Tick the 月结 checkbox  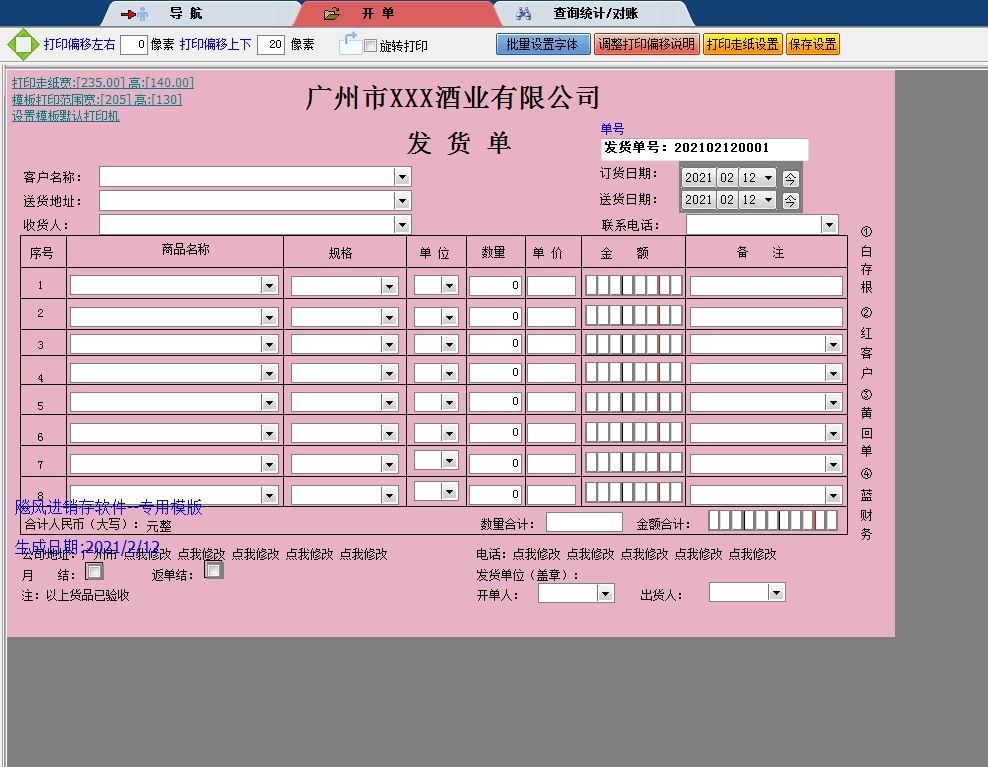[x=94, y=572]
